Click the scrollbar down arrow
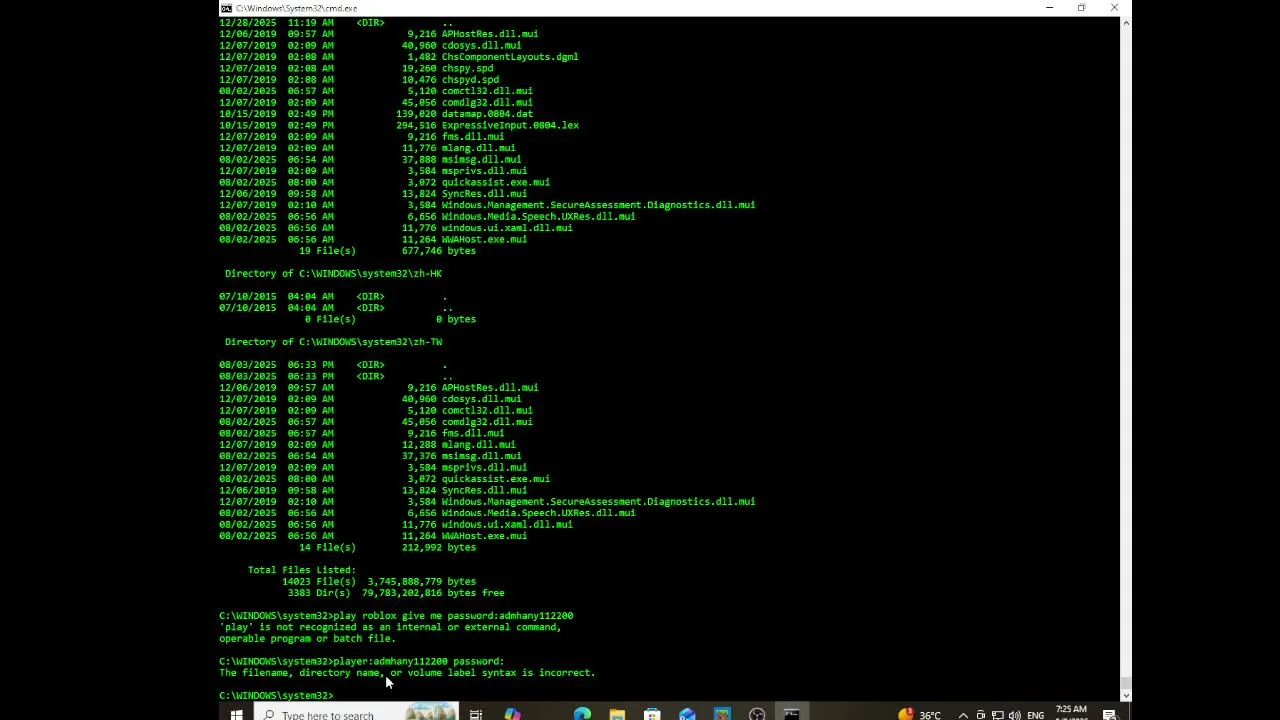Image resolution: width=1280 pixels, height=720 pixels. point(1125,694)
